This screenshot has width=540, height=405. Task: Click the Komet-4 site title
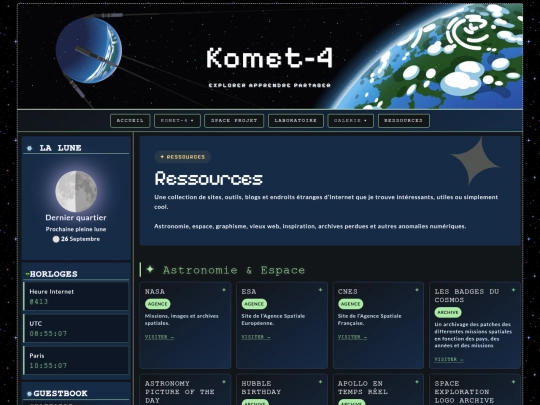pos(270,58)
